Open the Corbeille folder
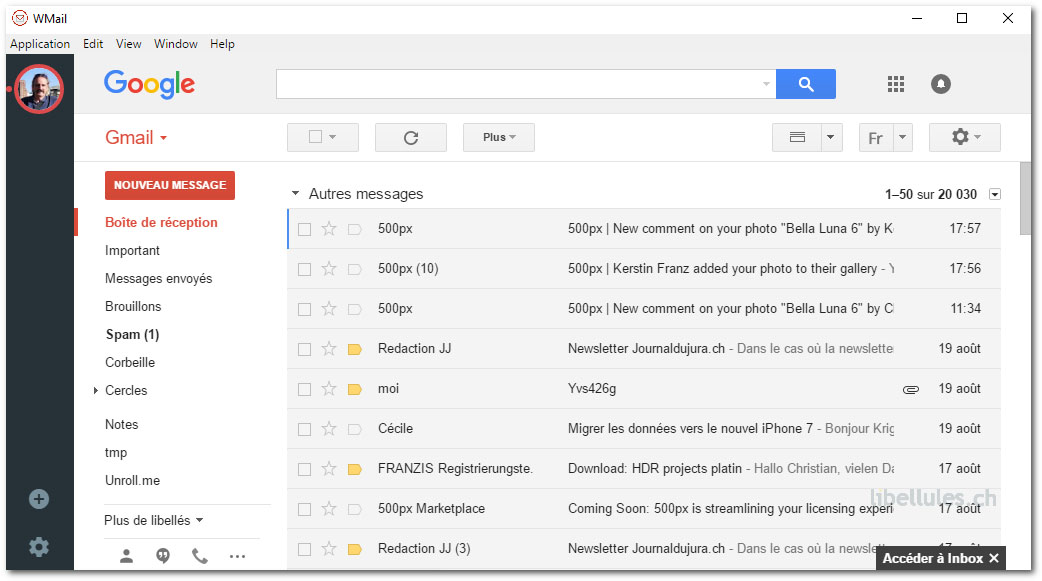Screen dimensions: 1042x581 pos(130,362)
